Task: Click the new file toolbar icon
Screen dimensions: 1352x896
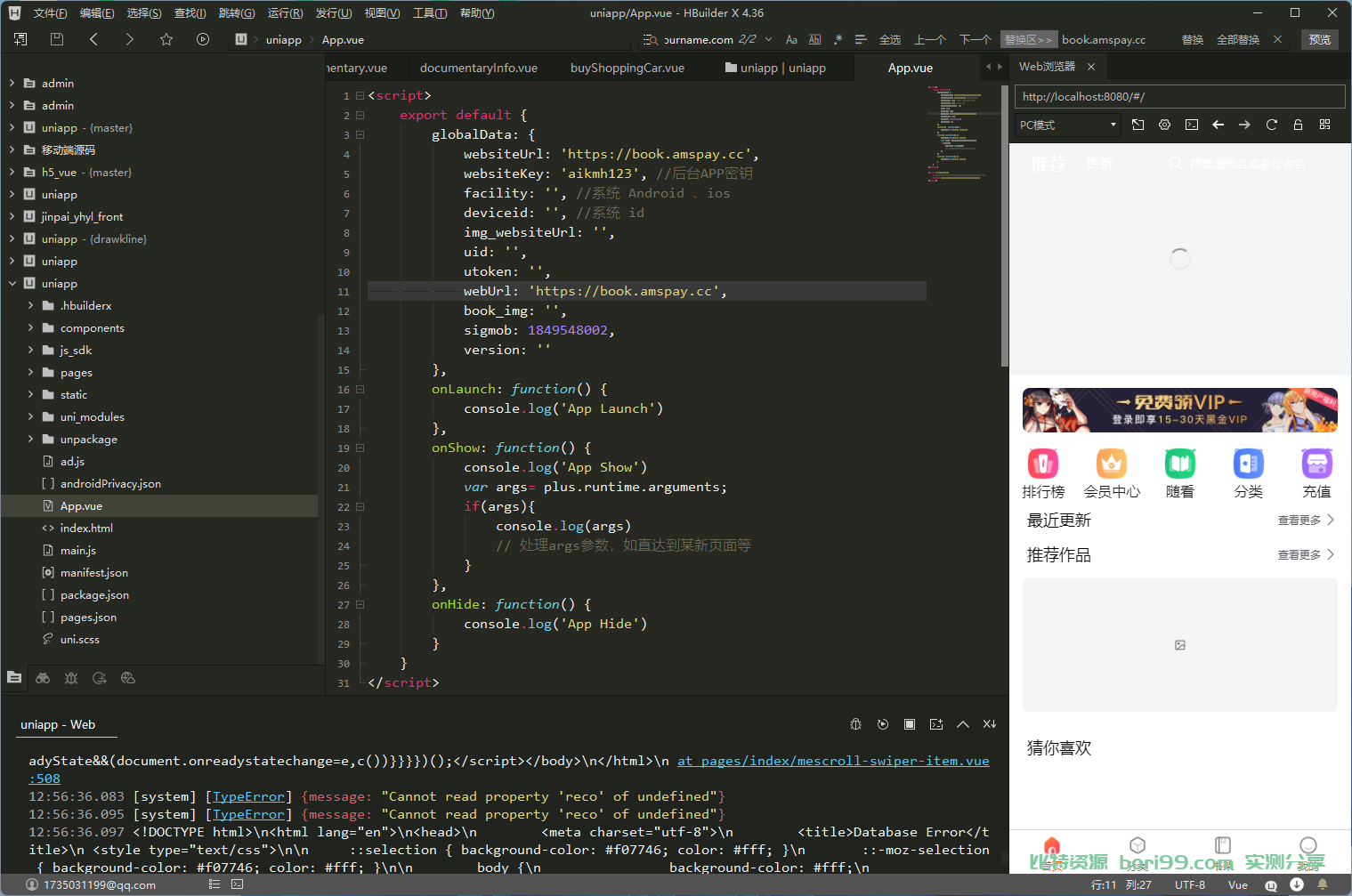Action: 20,39
